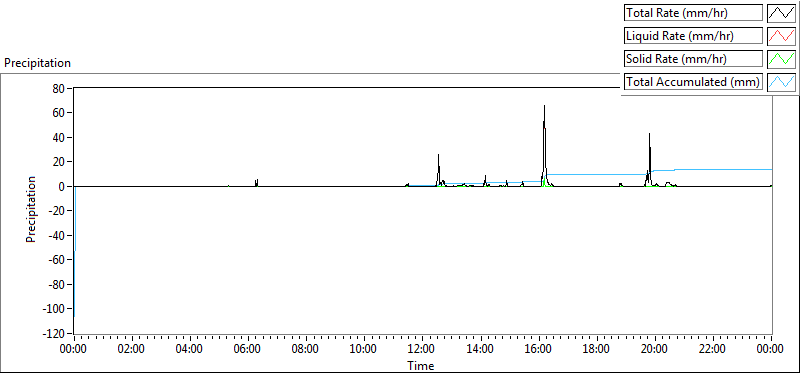Image resolution: width=800 pixels, height=373 pixels.
Task: Click the 20:00 time axis label
Action: pos(656,350)
